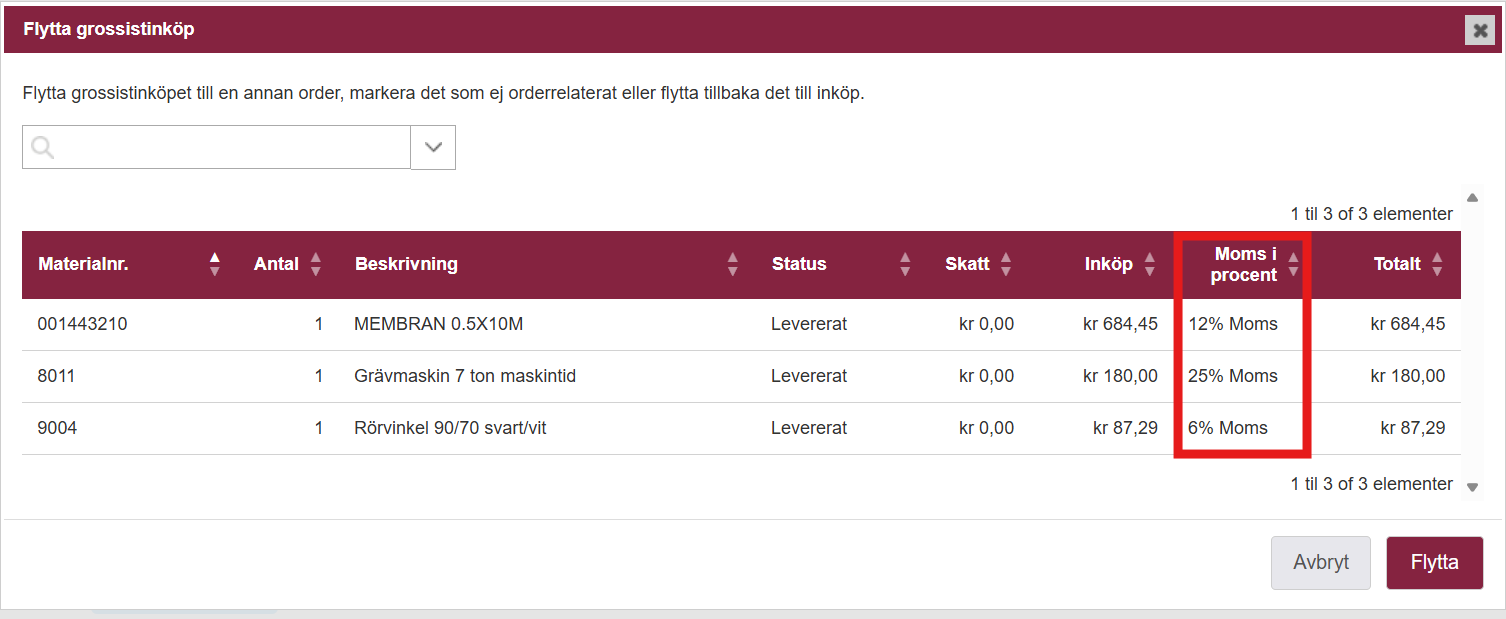Viewport: 1506px width, 619px height.
Task: Click the search magnifier icon
Action: click(42, 148)
